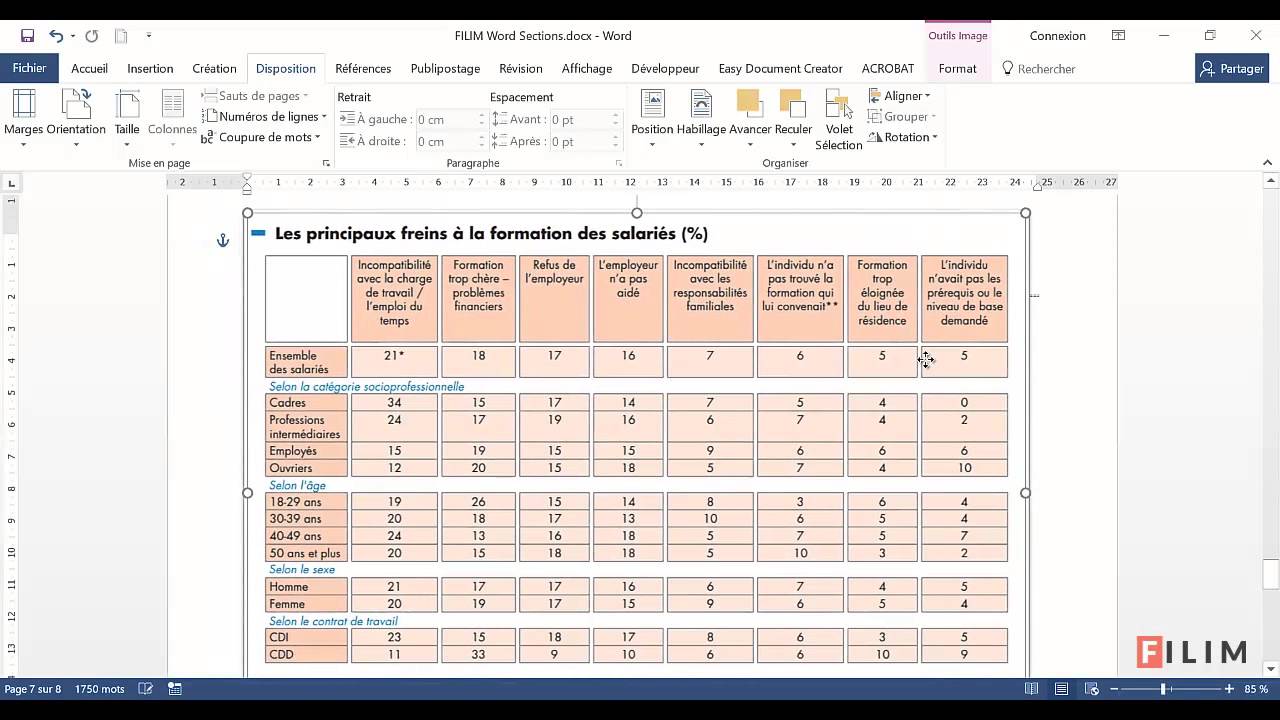Click the spelling proofing status bar icon

(x=146, y=689)
